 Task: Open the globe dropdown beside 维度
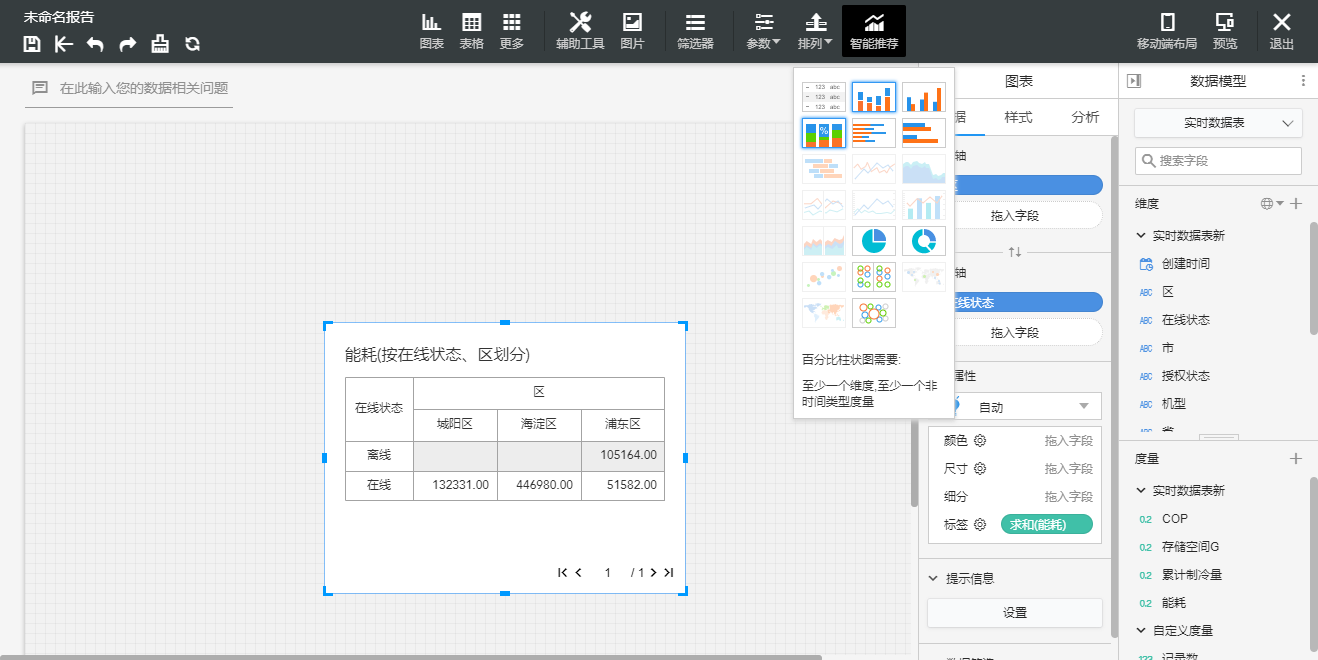(1272, 203)
